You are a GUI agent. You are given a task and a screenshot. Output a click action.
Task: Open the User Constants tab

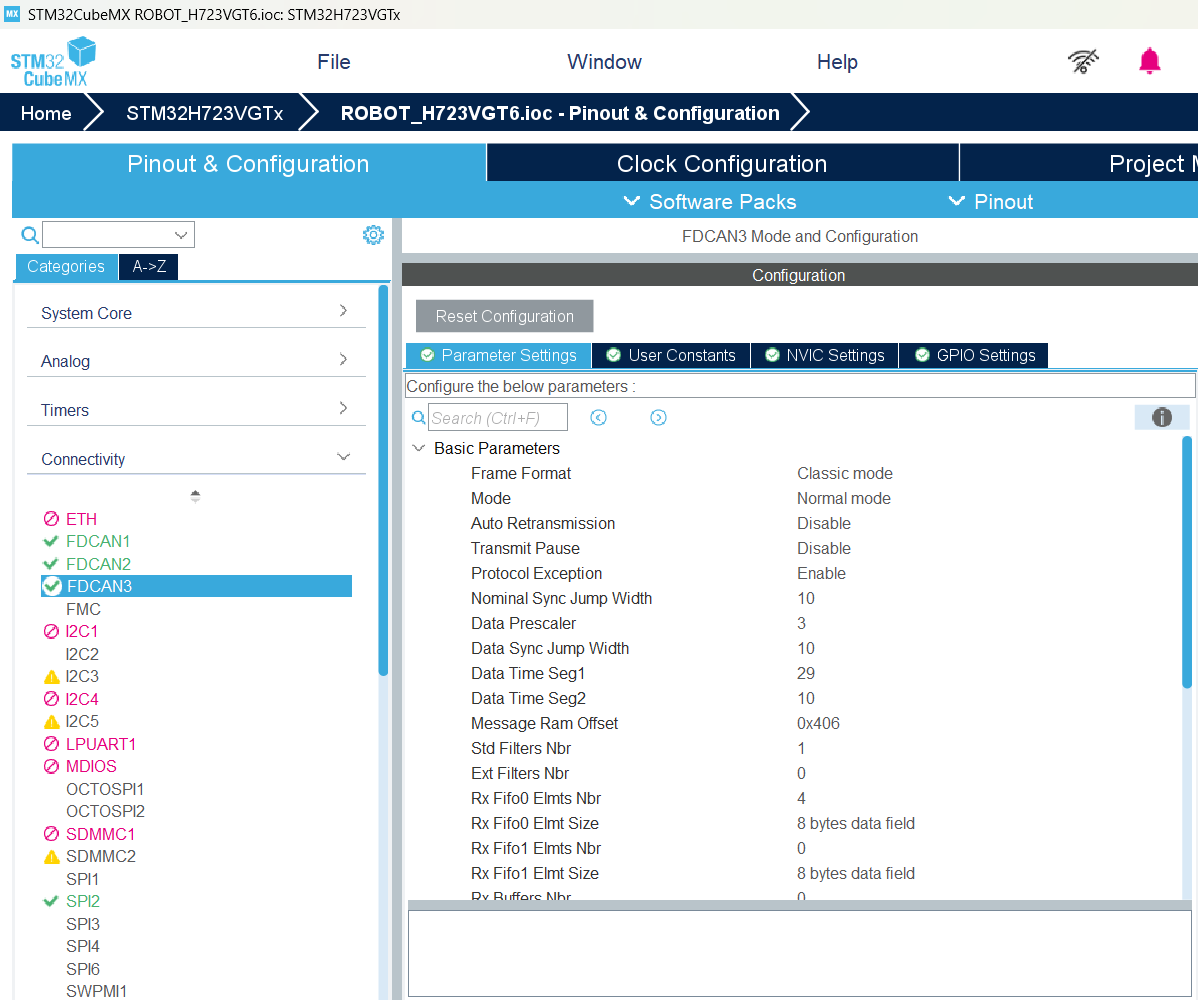click(671, 355)
